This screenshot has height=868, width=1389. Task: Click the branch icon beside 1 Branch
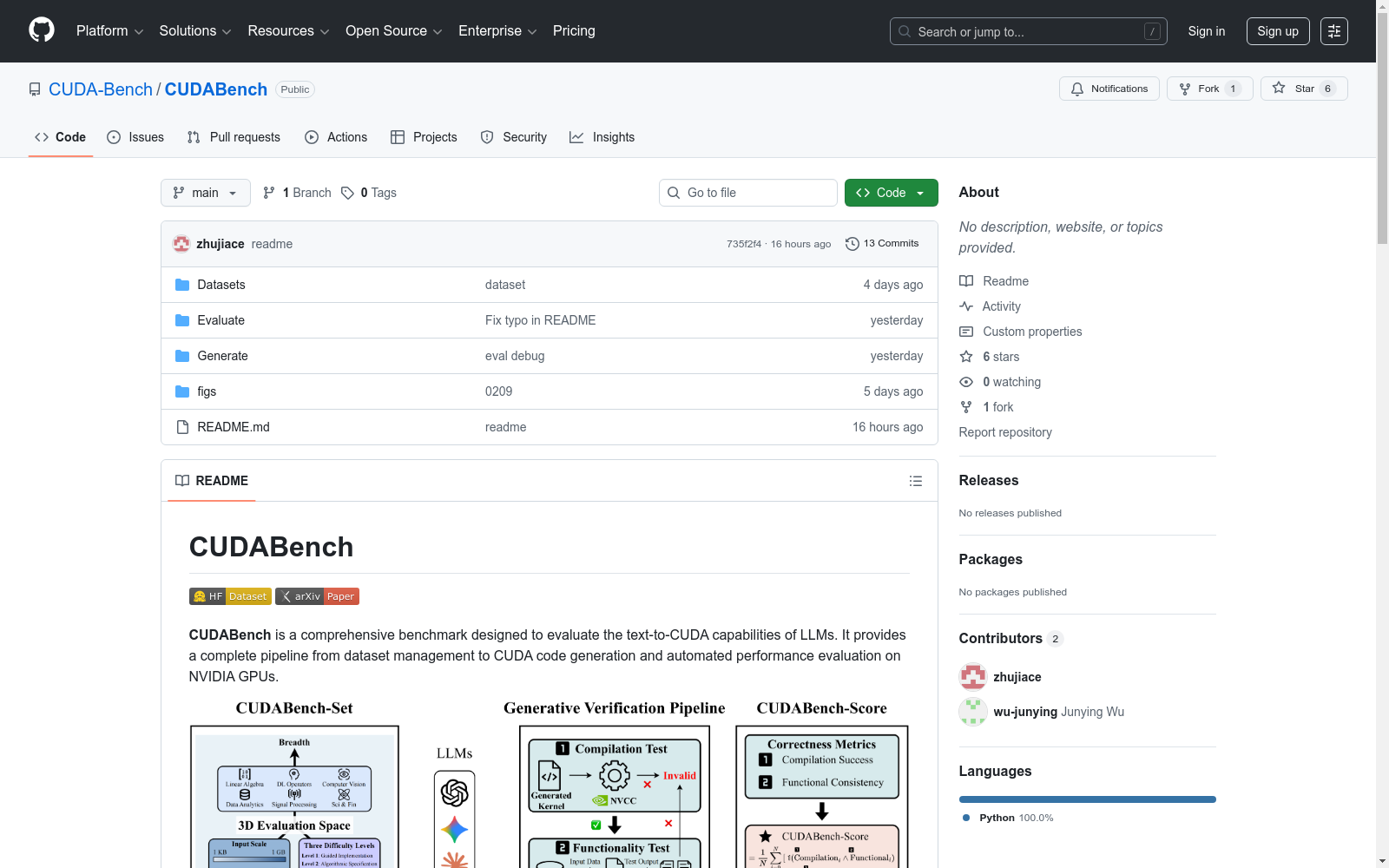click(x=269, y=193)
